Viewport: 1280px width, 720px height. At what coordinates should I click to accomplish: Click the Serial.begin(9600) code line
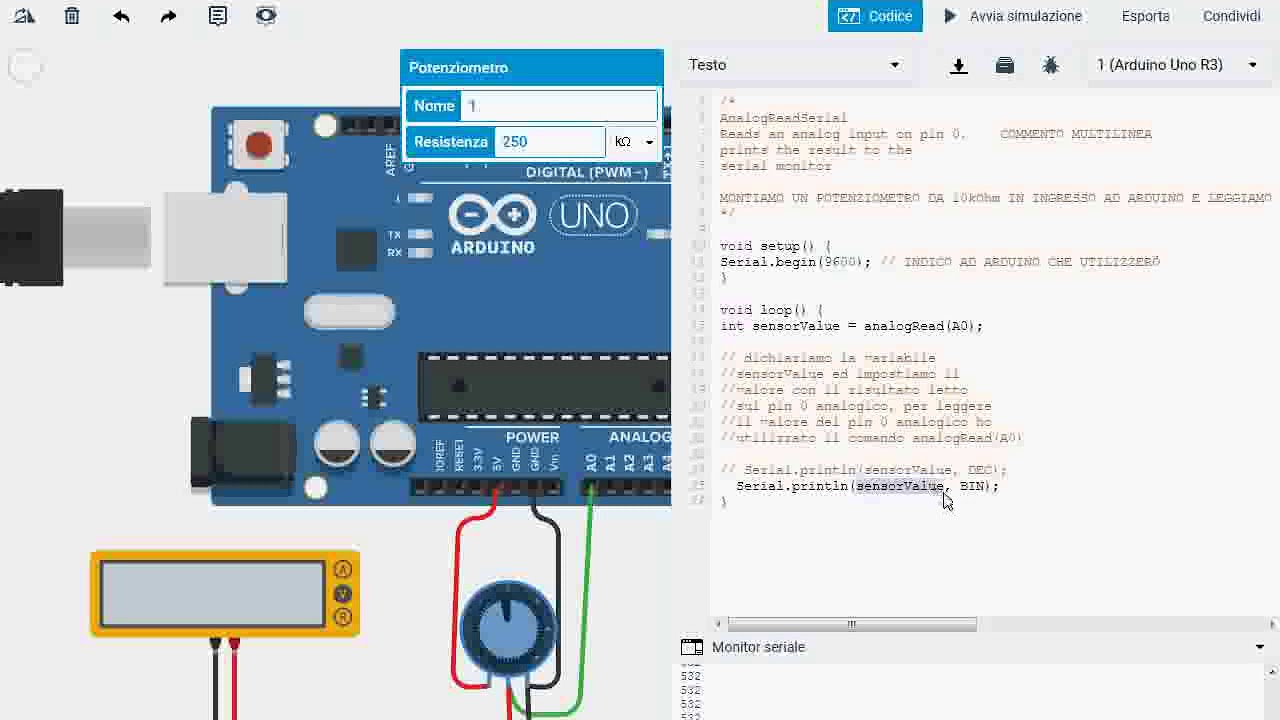940,262
